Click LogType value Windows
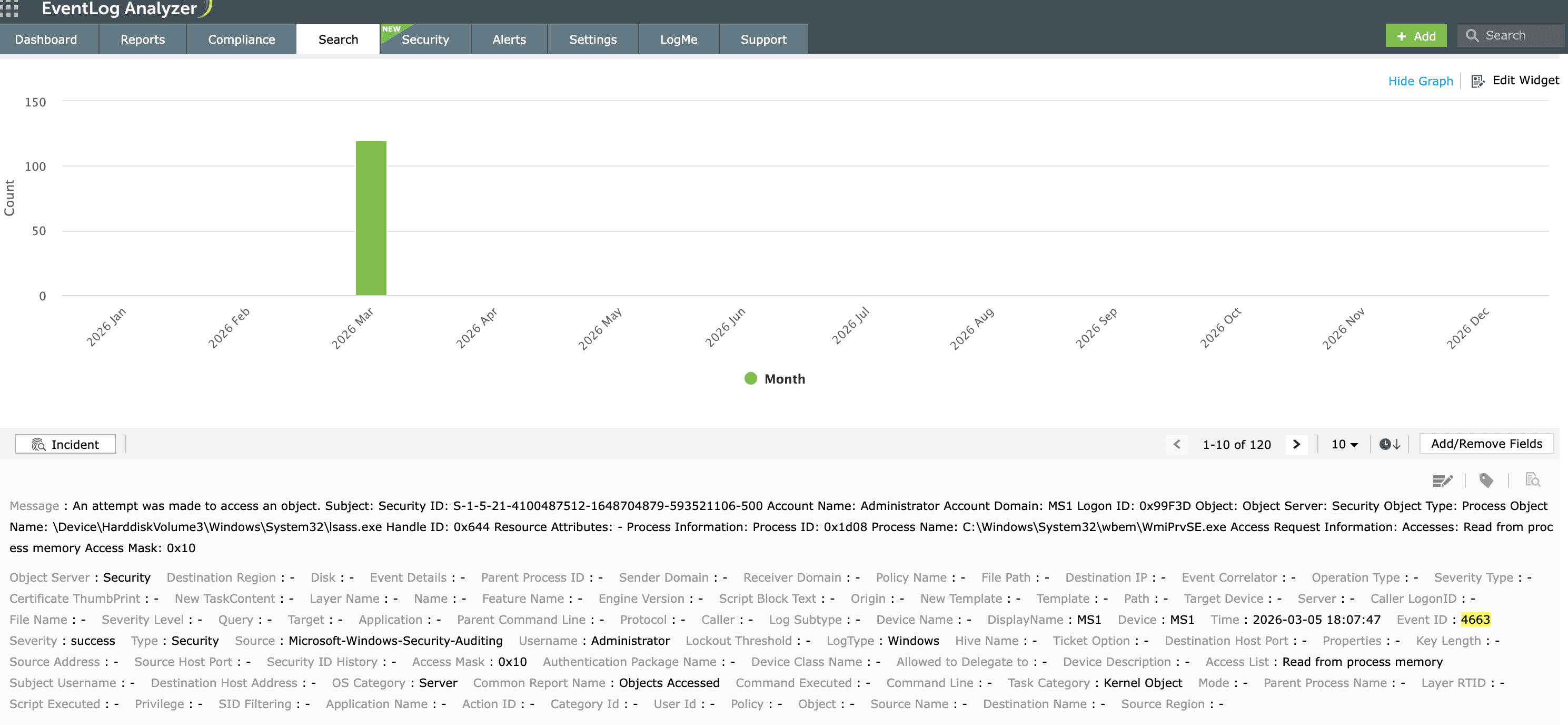 click(913, 641)
